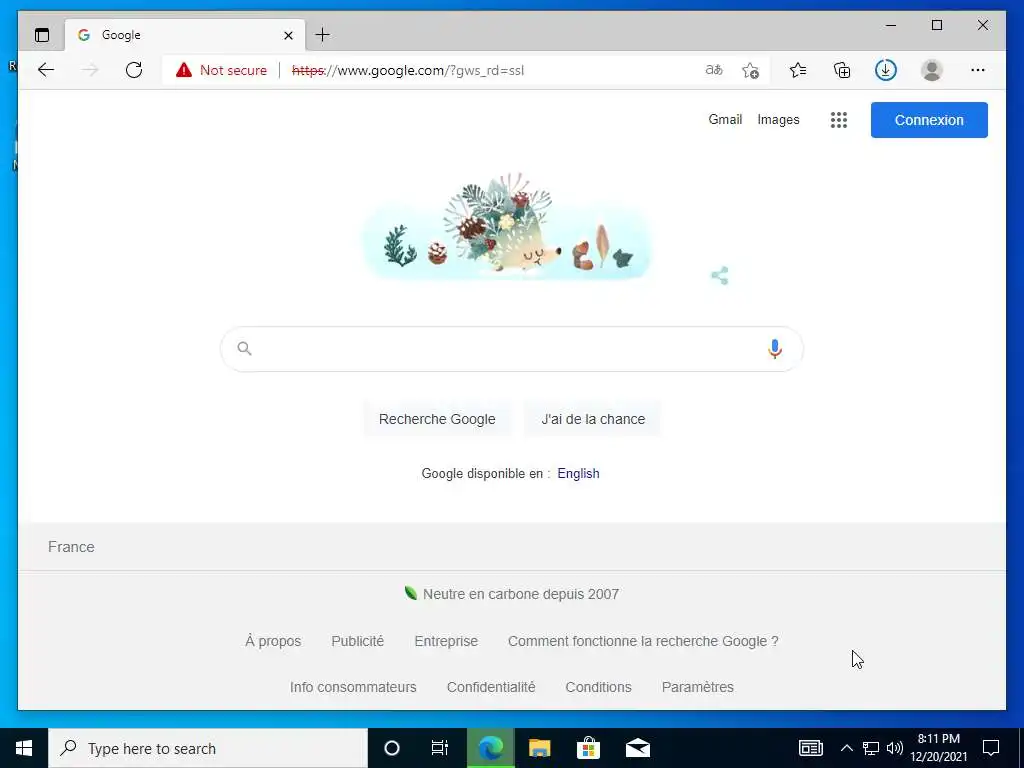Click the Connexion sign-in button

coord(929,120)
